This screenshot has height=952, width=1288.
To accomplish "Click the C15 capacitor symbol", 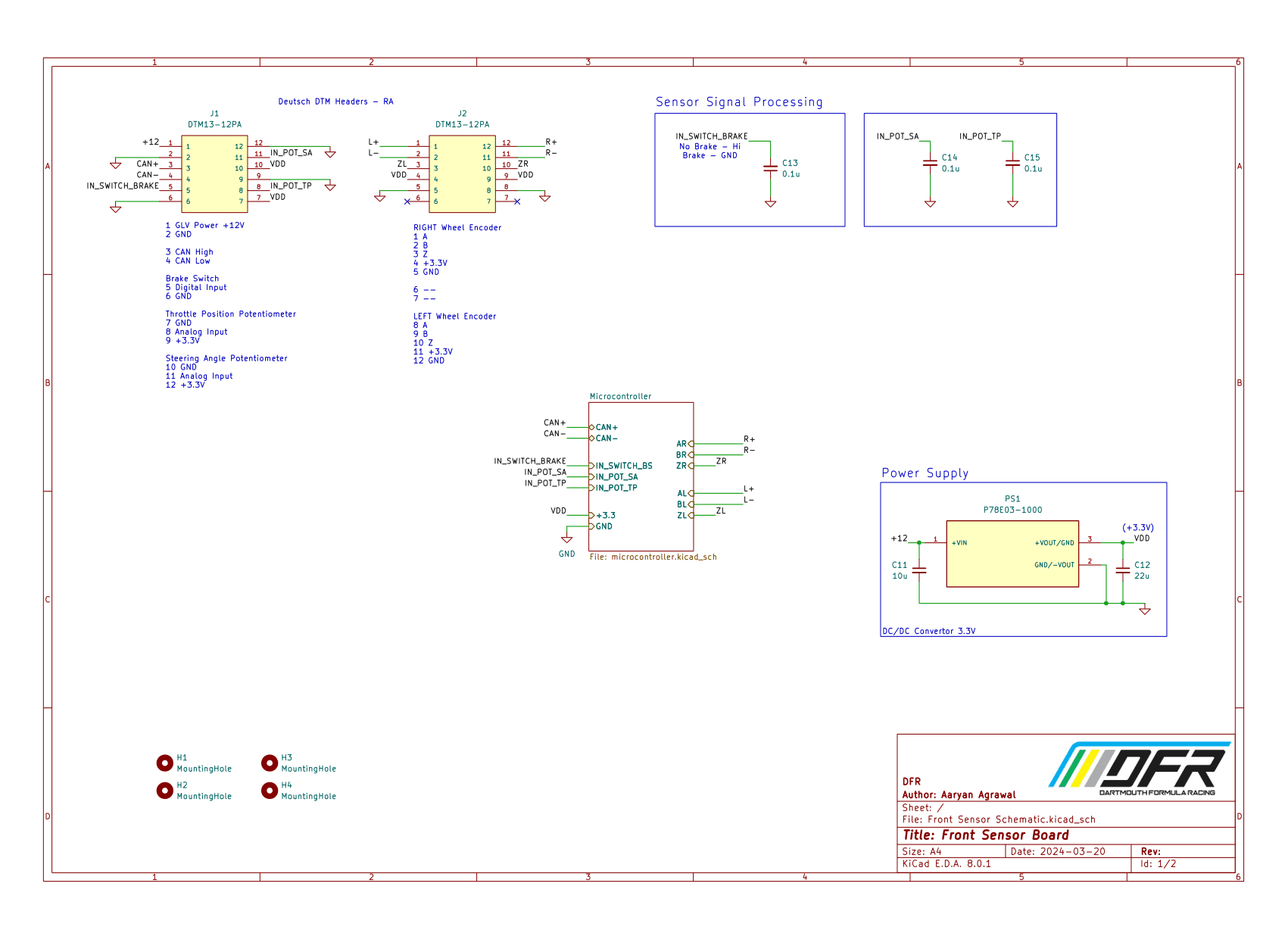I will point(1012,163).
